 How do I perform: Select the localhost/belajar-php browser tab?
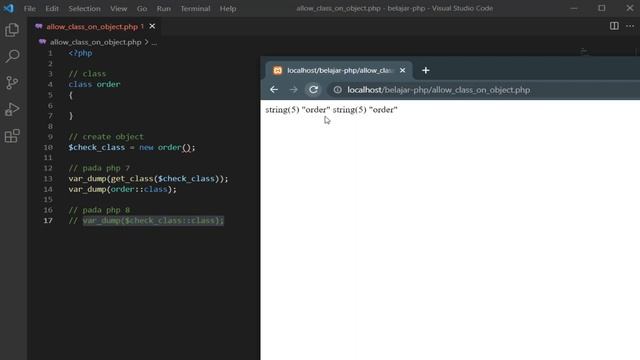[x=340, y=70]
